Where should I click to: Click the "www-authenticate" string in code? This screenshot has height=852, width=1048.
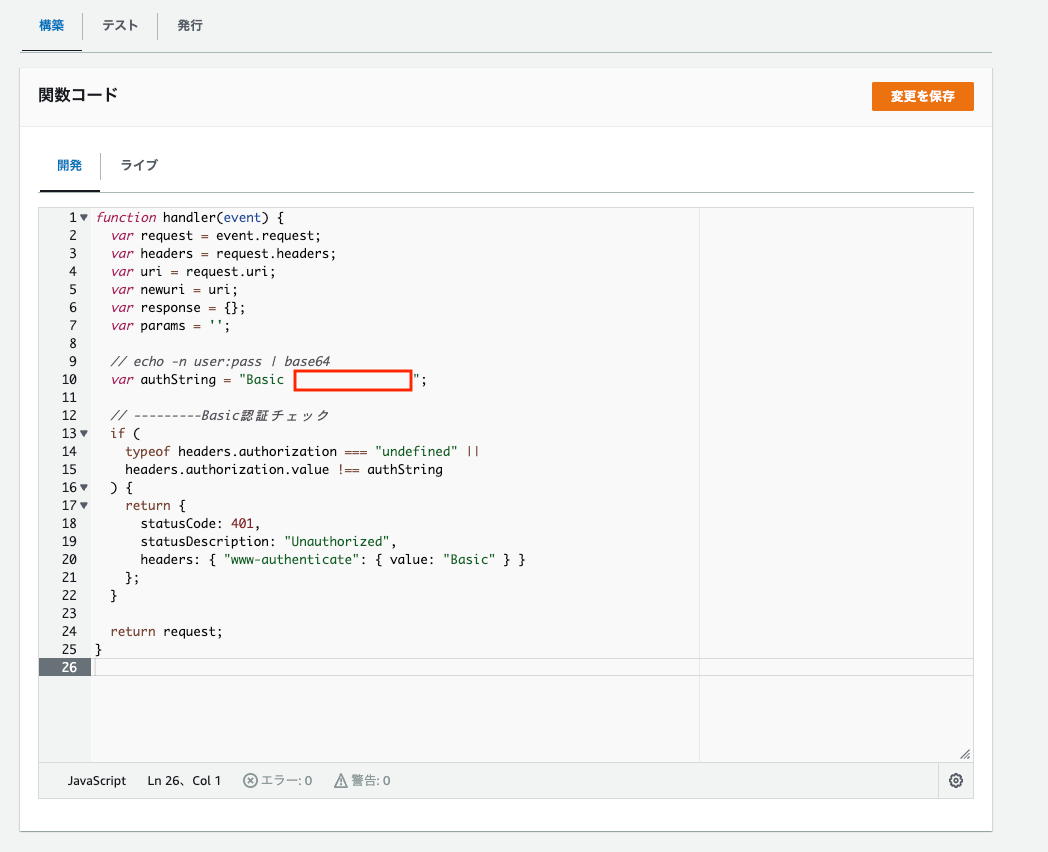tap(291, 559)
